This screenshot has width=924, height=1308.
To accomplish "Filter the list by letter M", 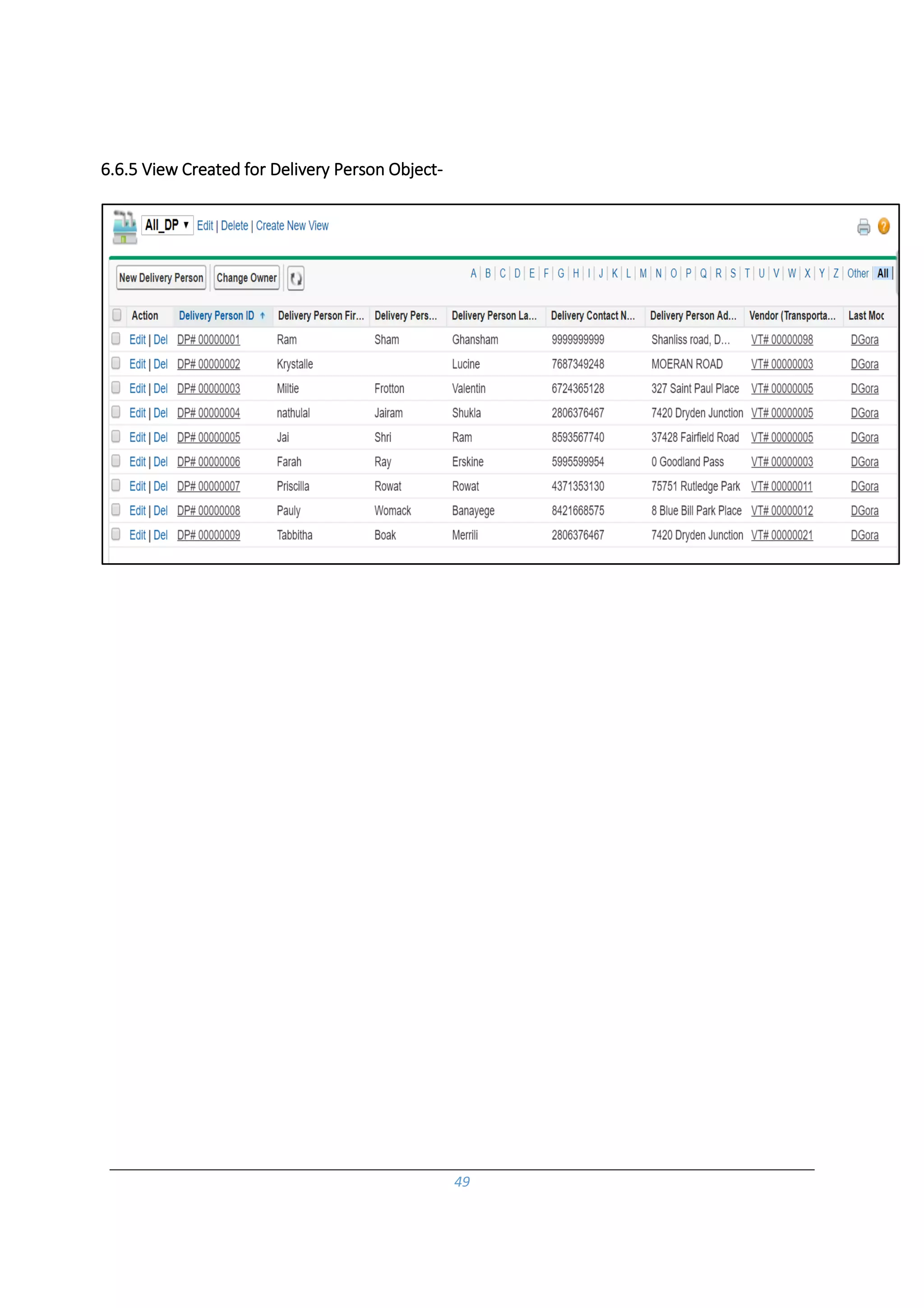I will 643,274.
